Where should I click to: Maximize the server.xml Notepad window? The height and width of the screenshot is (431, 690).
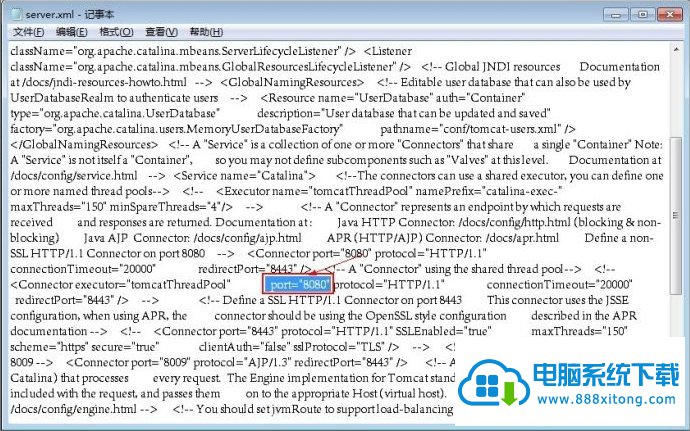[x=642, y=15]
